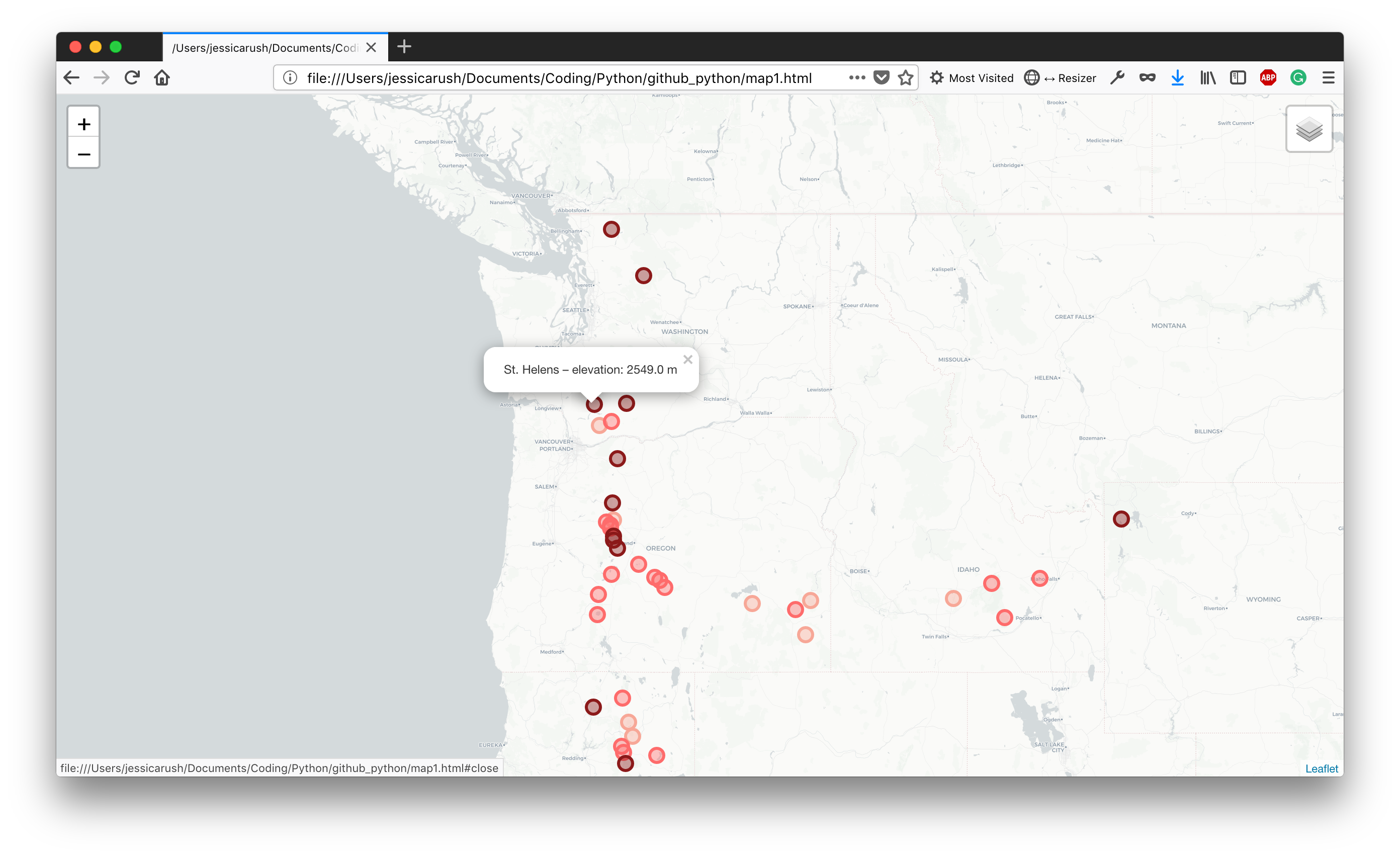Toggle the sidebar view

1238,78
